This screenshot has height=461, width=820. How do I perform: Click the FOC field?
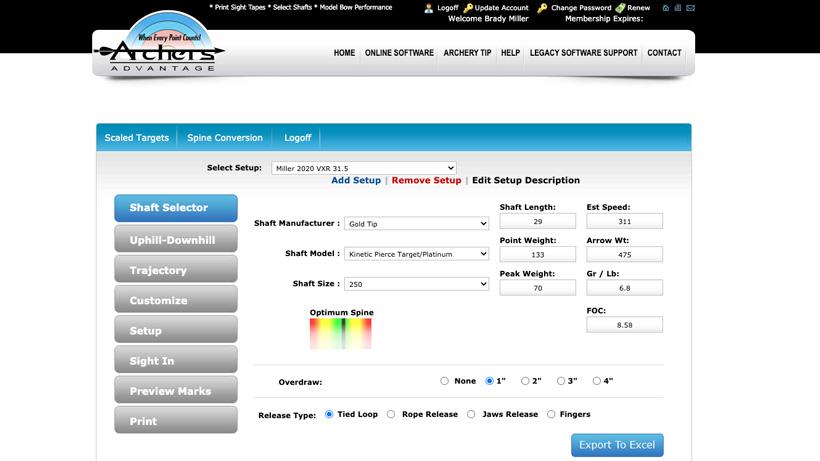click(624, 325)
